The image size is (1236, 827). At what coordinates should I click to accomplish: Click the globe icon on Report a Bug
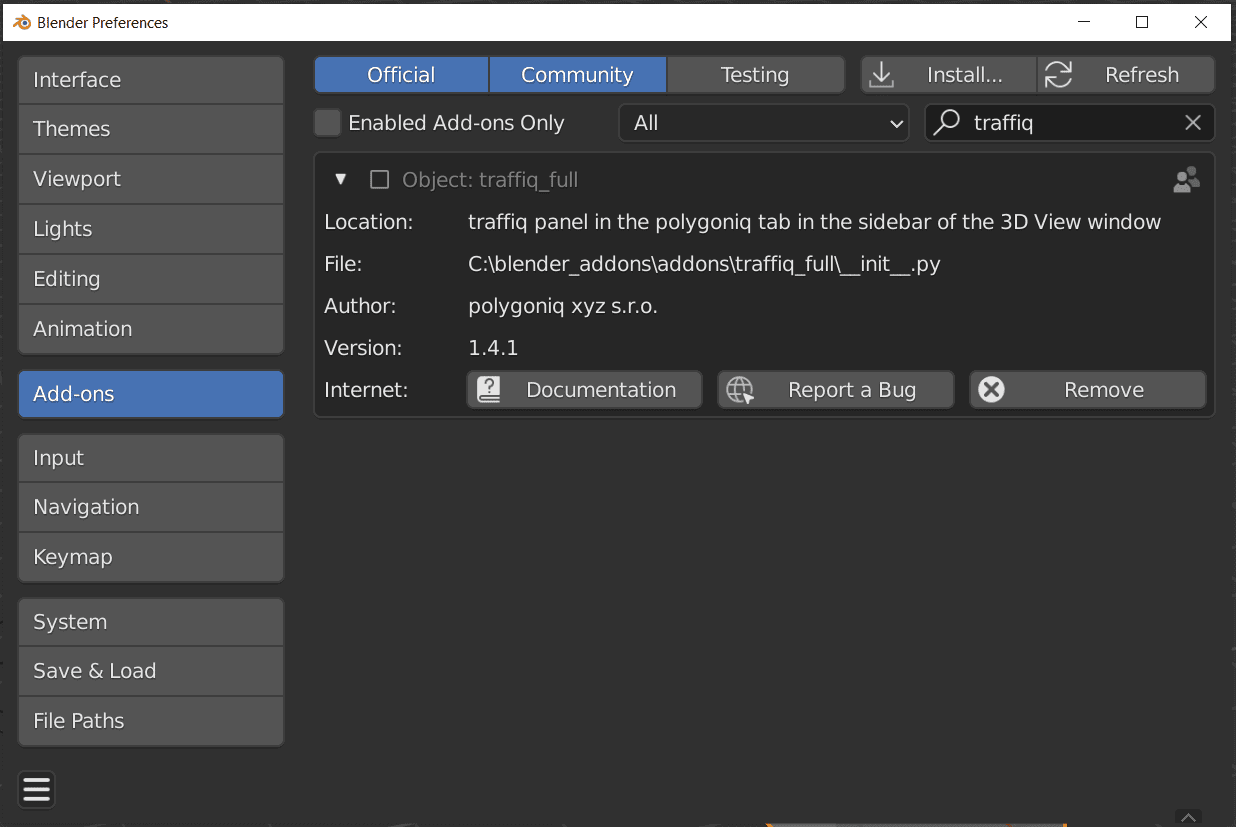740,390
